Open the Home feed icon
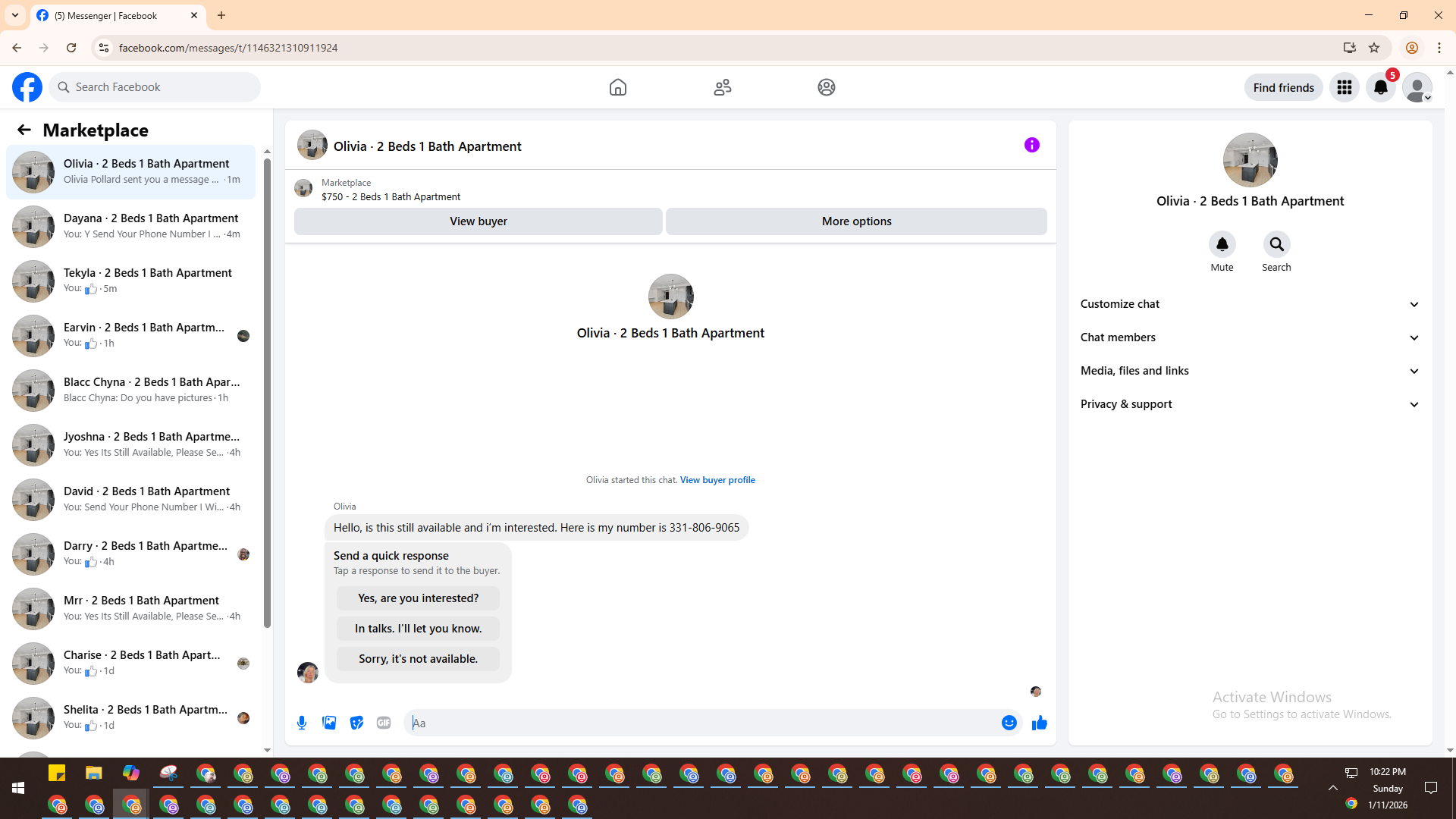Image resolution: width=1456 pixels, height=819 pixels. [618, 87]
